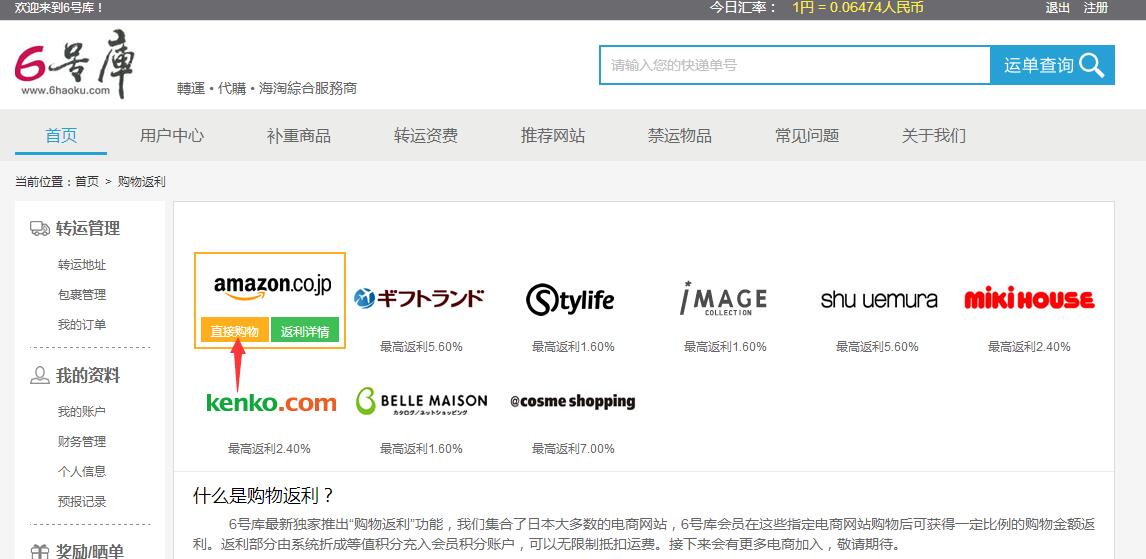
Task: Click the exchange rate 1円 = 0.06474人民币
Action: (x=858, y=8)
